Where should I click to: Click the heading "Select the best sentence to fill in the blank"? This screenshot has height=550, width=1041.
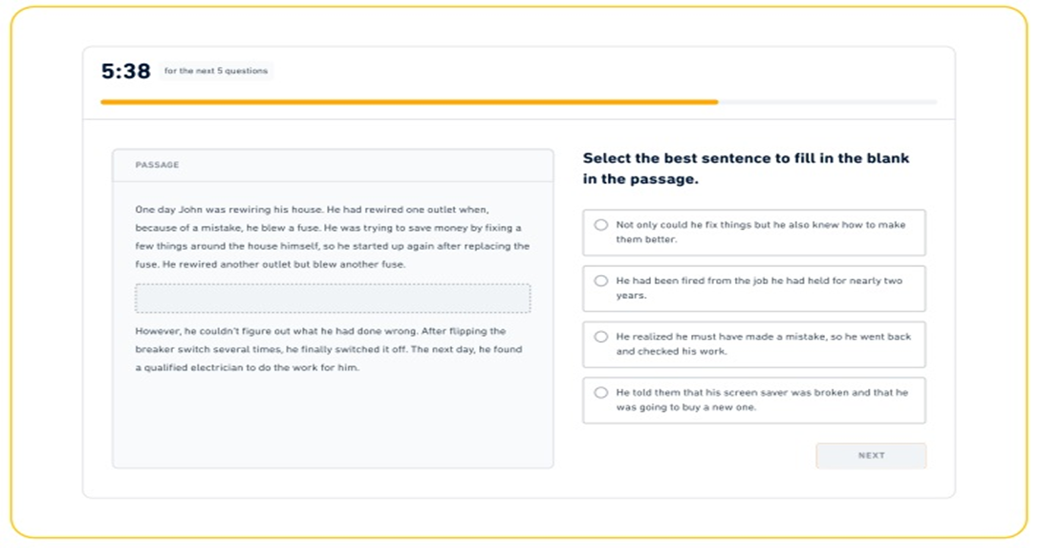[x=746, y=168]
